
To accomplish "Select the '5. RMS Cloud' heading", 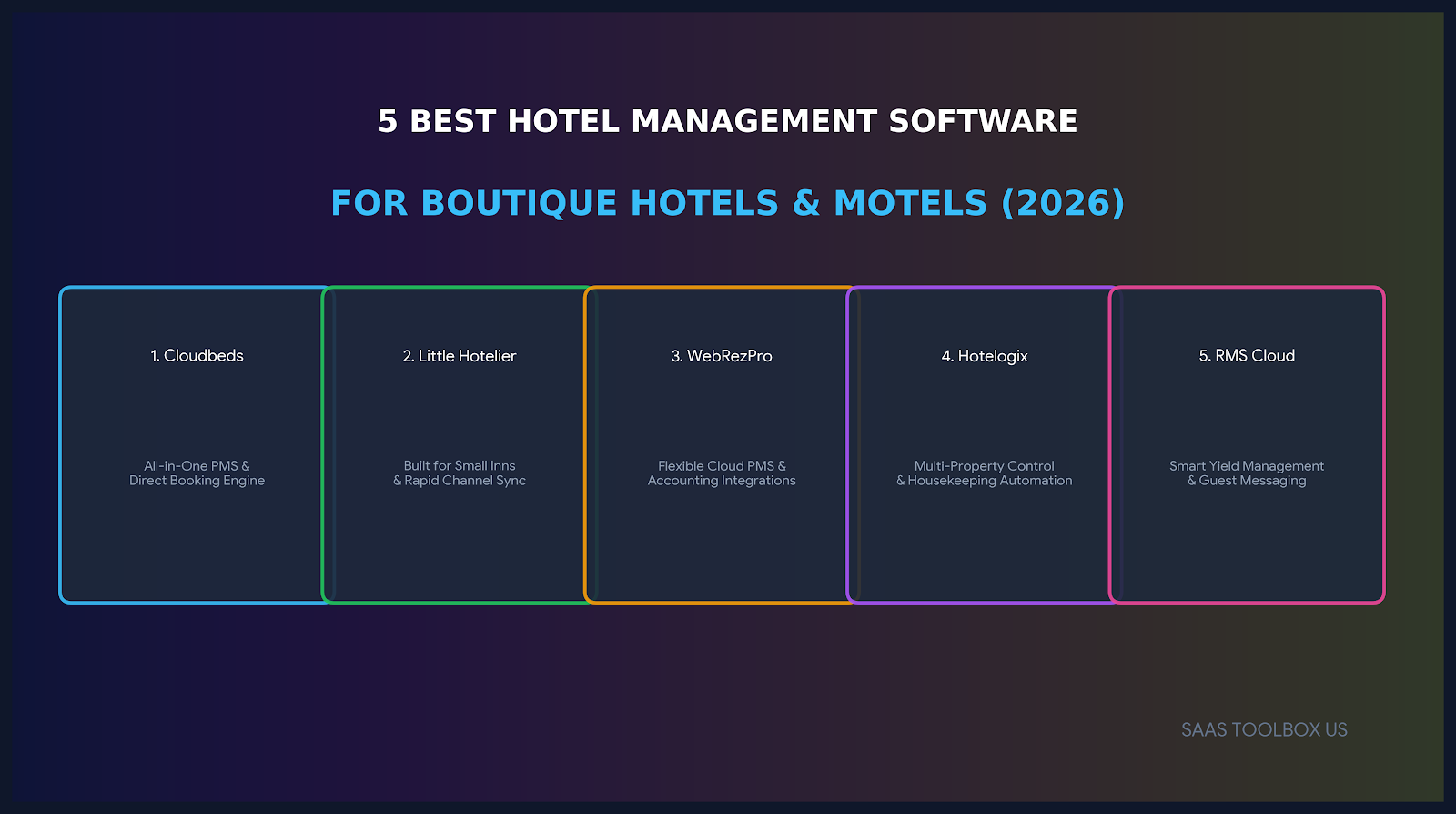I will click(x=1247, y=356).
